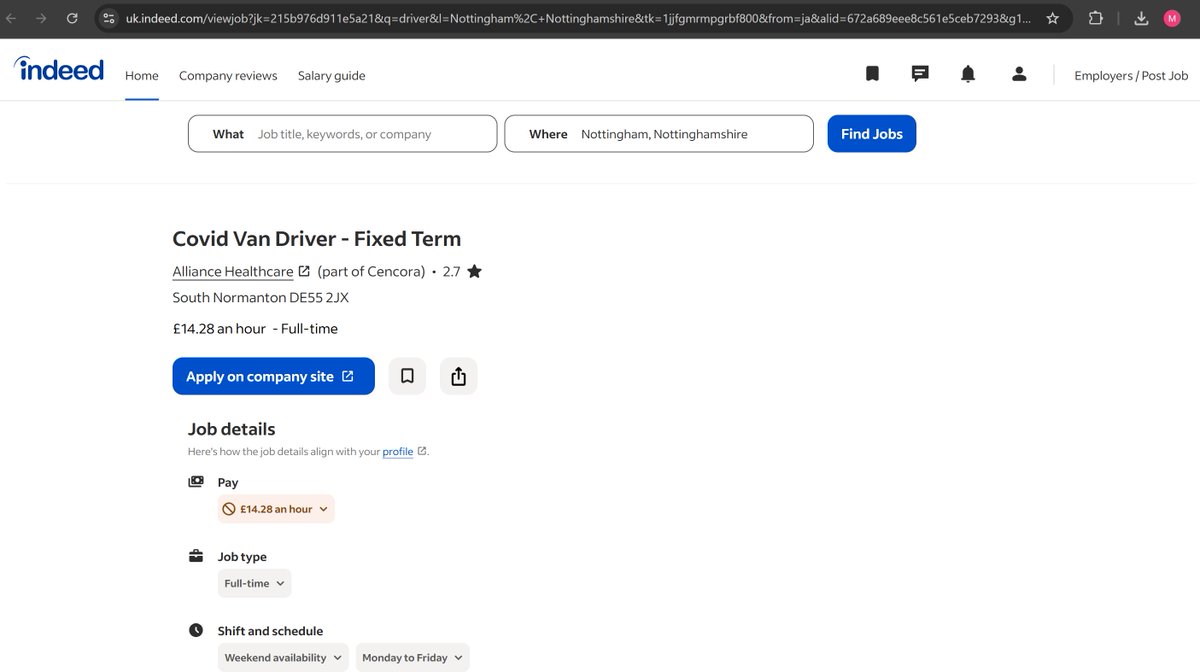Open the messages icon in header
This screenshot has height=672, width=1200.
920,74
